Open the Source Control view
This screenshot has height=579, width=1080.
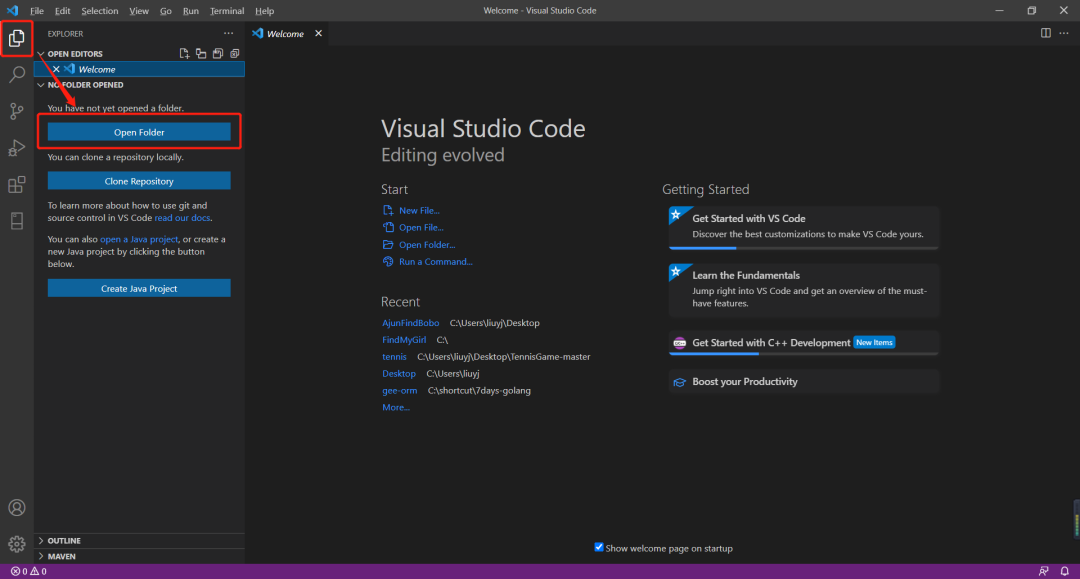tap(17, 111)
